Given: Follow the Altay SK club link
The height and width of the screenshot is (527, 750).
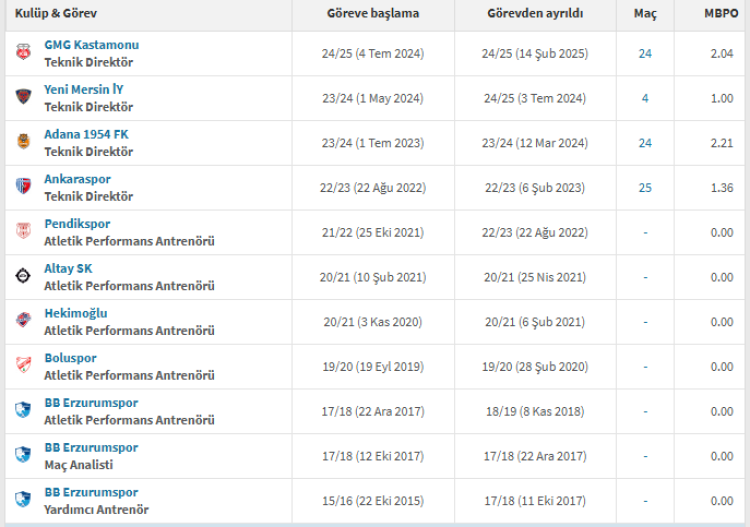Looking at the screenshot, I should (x=68, y=268).
